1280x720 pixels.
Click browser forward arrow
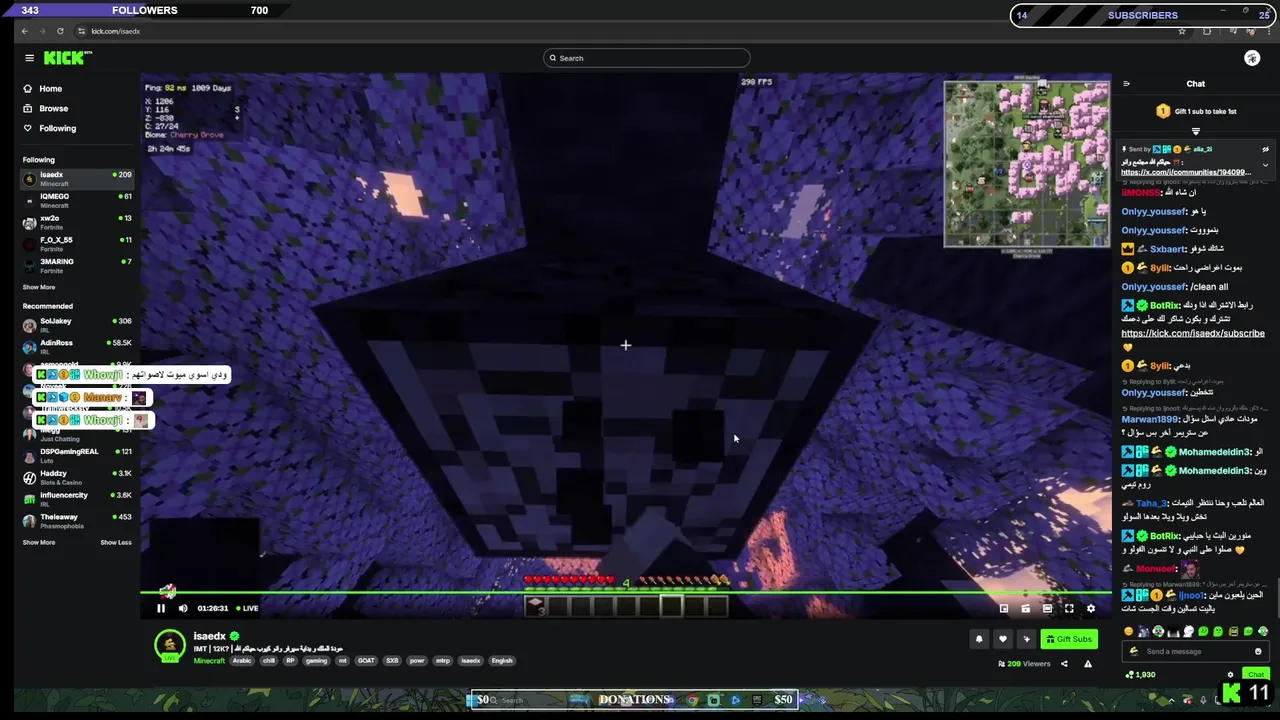(x=42, y=31)
